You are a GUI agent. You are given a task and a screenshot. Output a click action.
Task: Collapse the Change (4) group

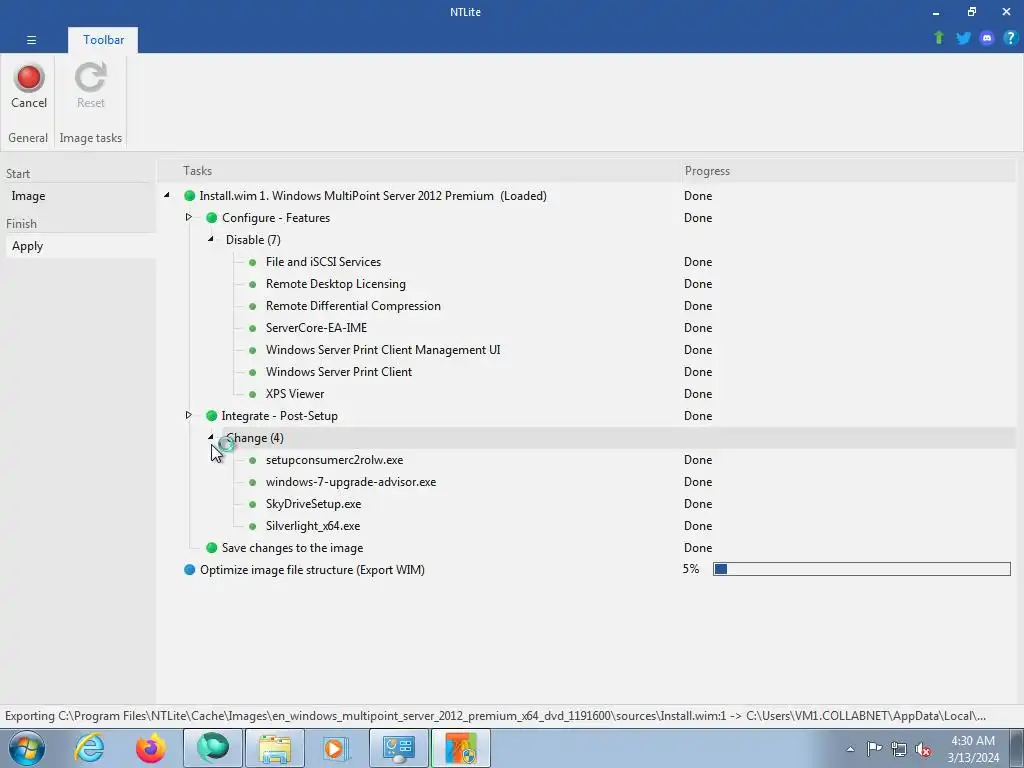(211, 437)
